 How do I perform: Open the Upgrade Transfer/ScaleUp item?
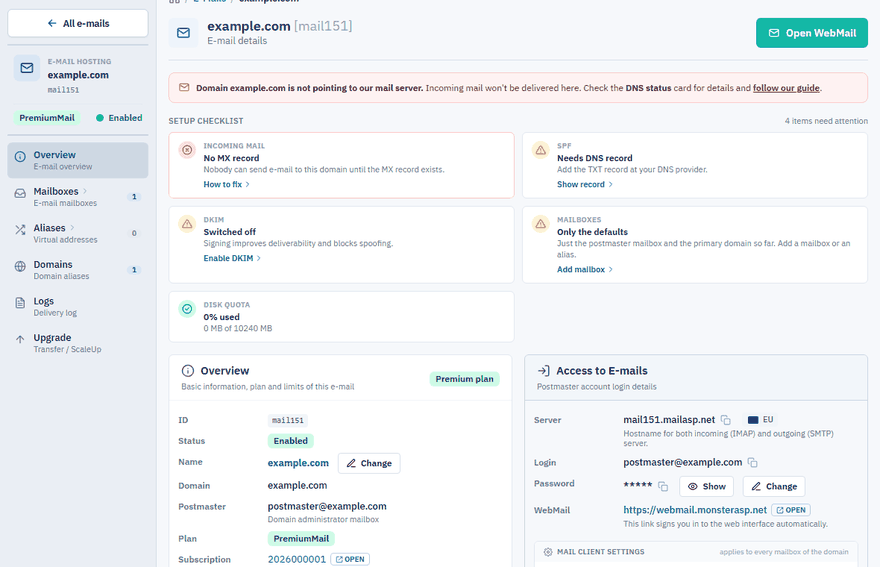(77, 343)
